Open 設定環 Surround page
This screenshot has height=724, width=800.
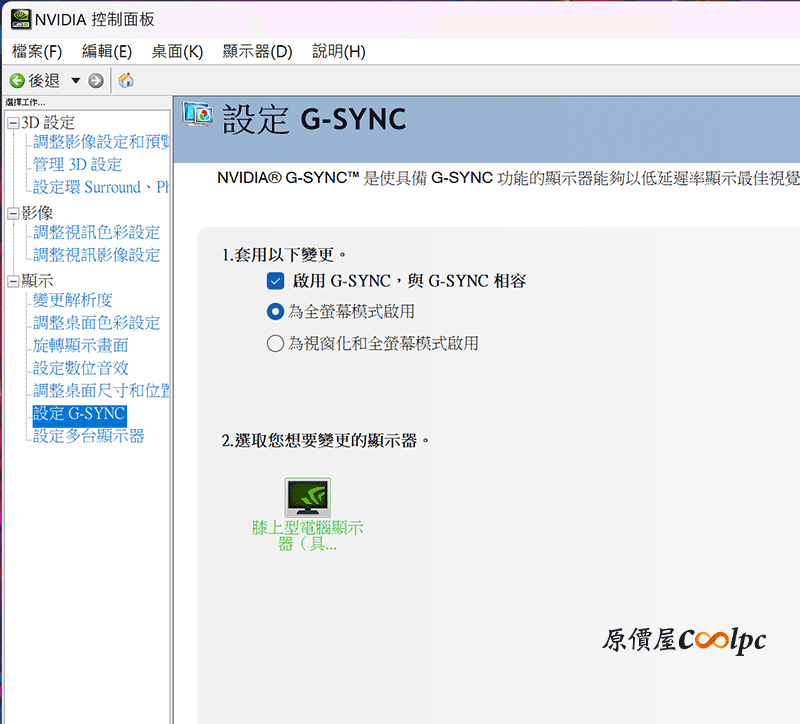click(x=101, y=187)
